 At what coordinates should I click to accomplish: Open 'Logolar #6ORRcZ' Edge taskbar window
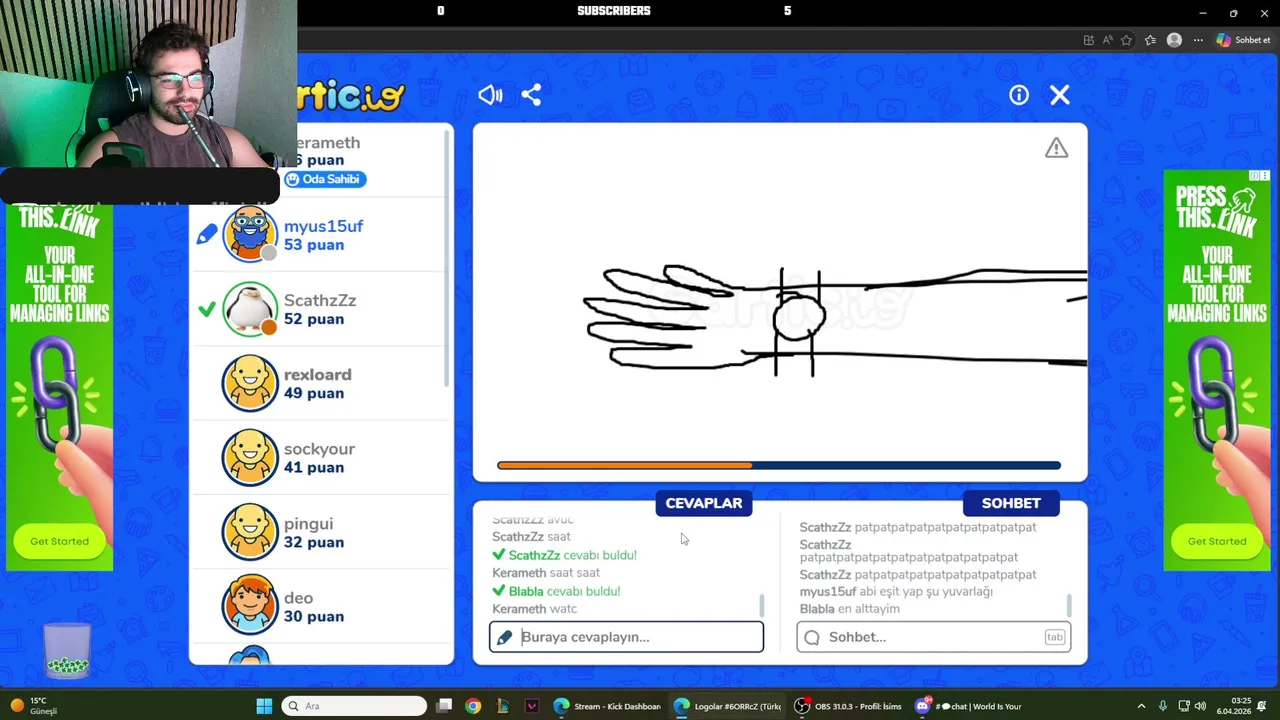point(727,706)
